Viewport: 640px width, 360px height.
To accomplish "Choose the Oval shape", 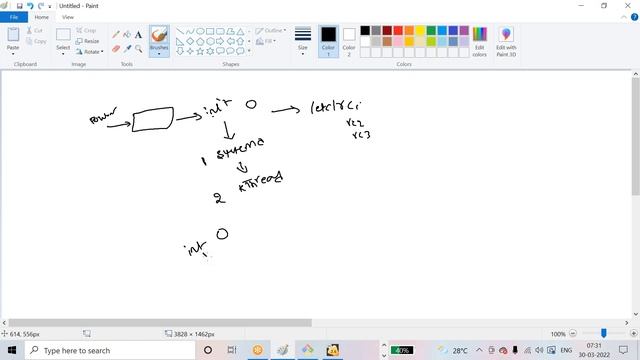I will pos(200,31).
